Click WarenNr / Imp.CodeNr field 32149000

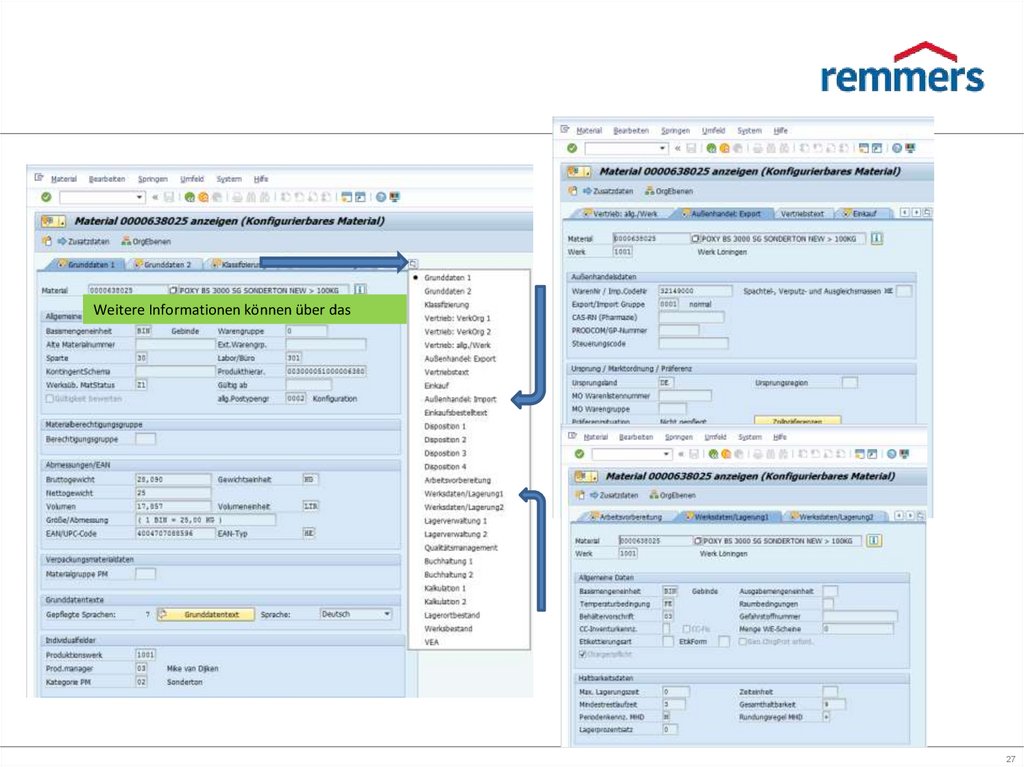click(x=695, y=291)
